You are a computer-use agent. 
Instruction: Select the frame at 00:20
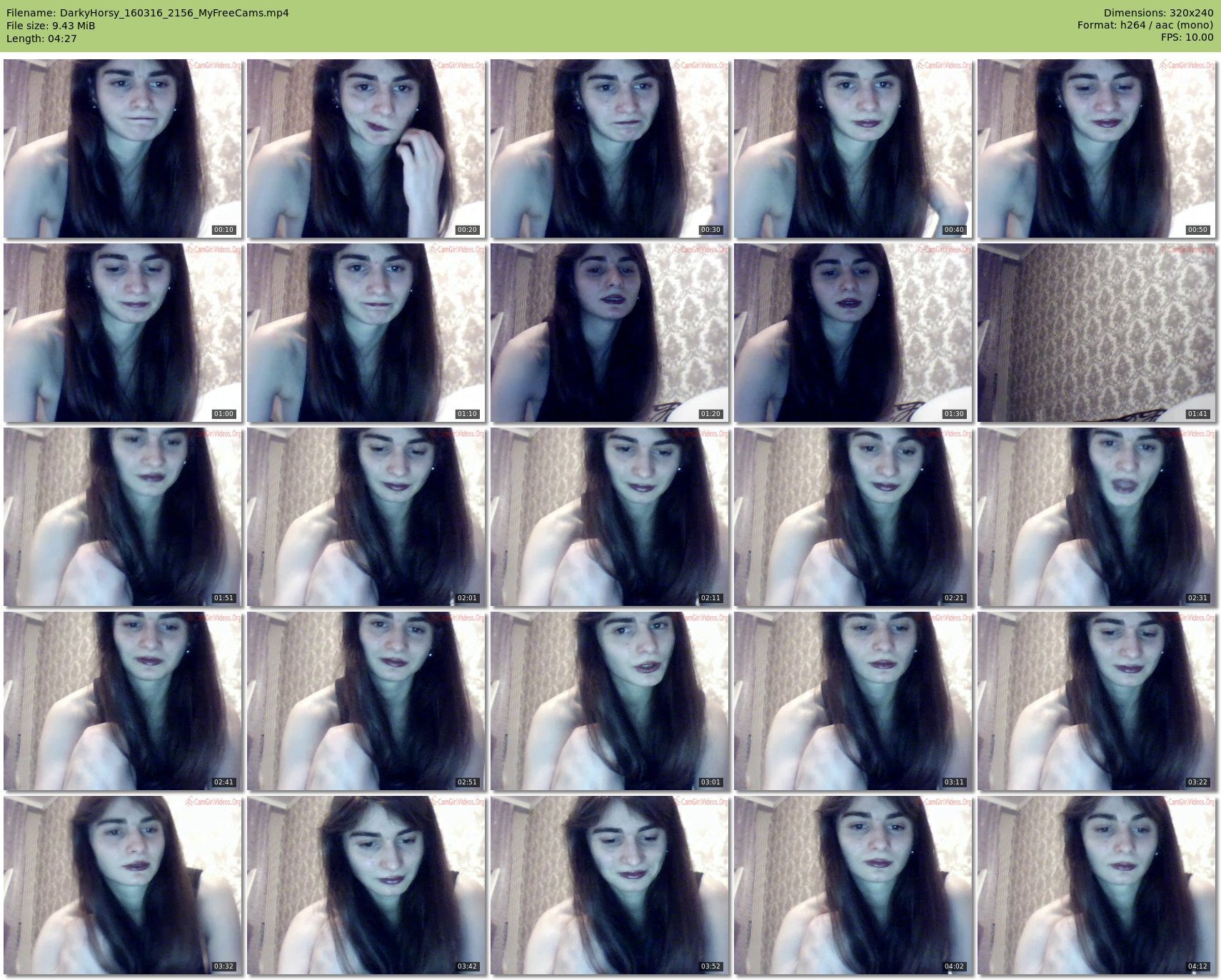pos(366,148)
